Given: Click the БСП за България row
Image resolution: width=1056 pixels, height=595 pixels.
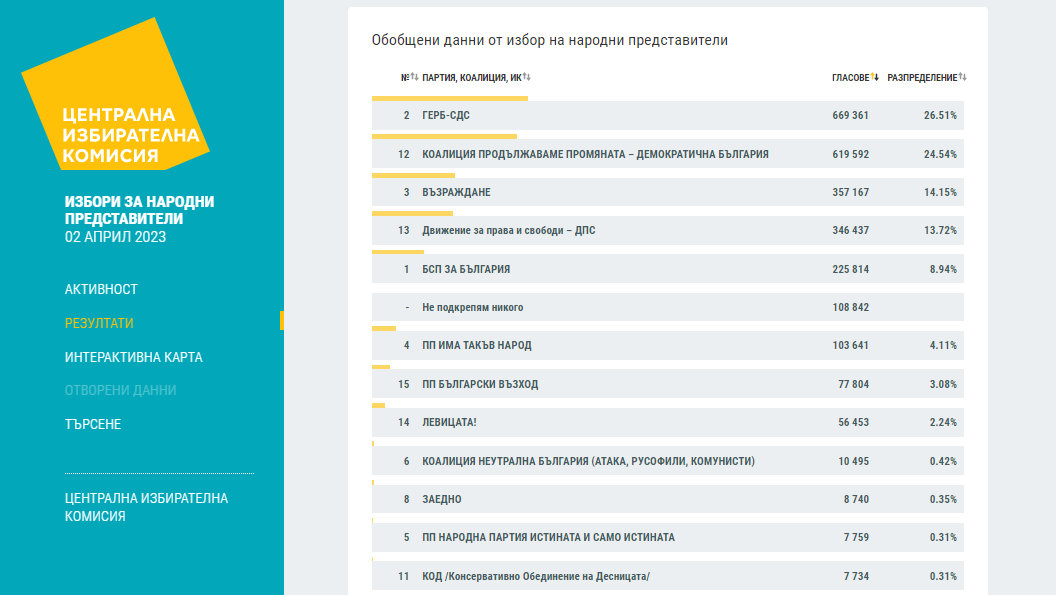Looking at the screenshot, I should (x=667, y=269).
